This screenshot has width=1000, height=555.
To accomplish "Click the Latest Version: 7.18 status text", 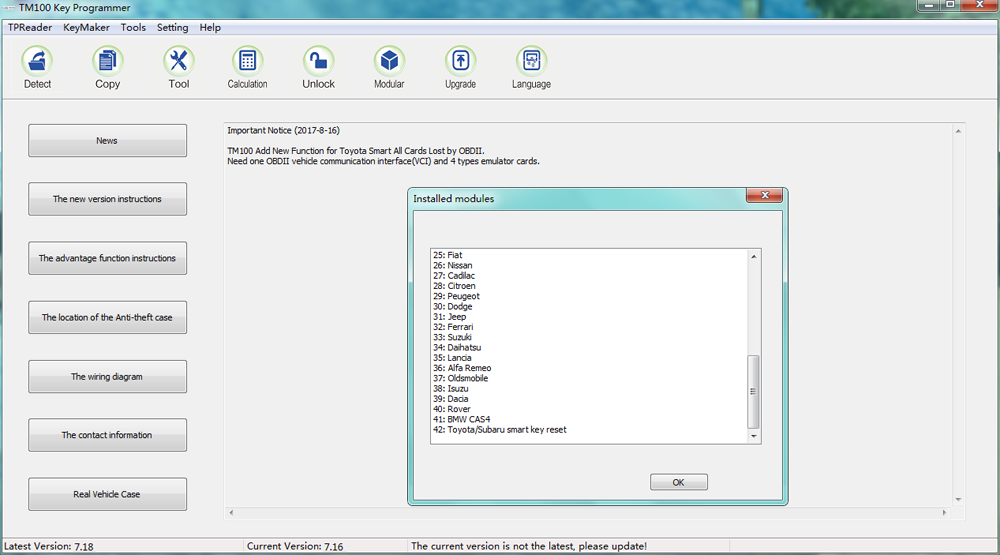I will tap(48, 546).
